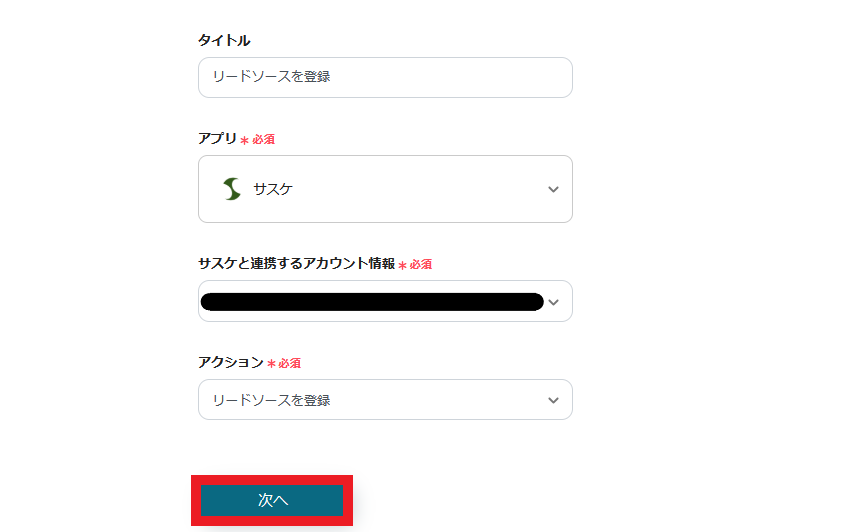Click the リードソースを登録 value in アクション box
This screenshot has height=532, width=867.
coord(271,400)
